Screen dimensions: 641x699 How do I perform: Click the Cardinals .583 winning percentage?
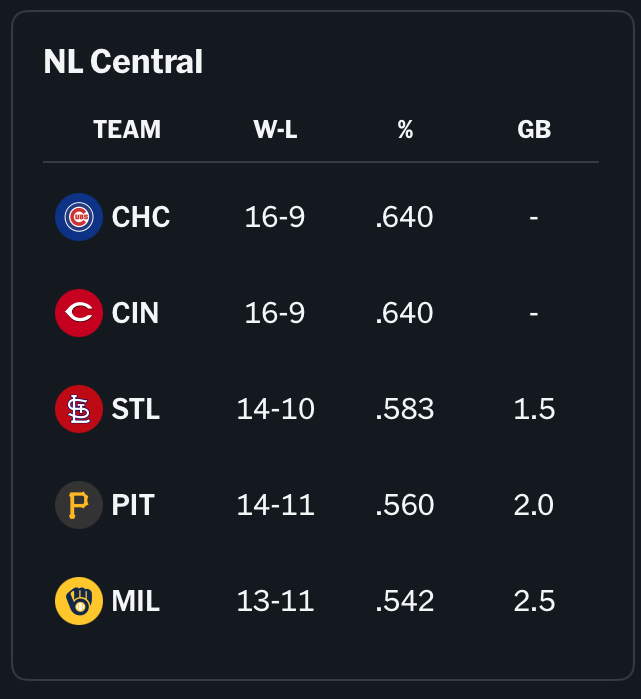pos(404,409)
